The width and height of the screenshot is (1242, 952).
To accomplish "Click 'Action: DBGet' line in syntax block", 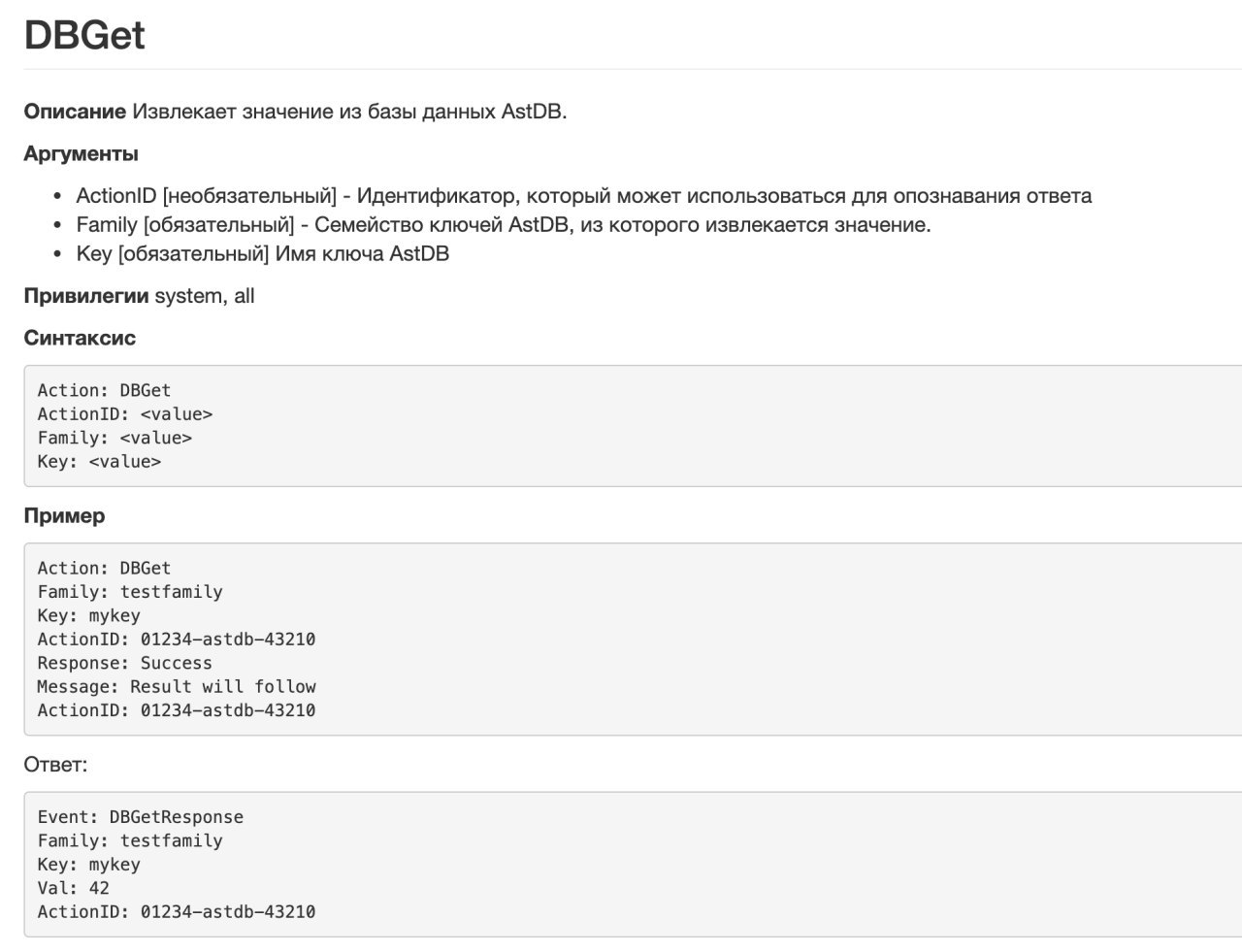I will tap(104, 390).
